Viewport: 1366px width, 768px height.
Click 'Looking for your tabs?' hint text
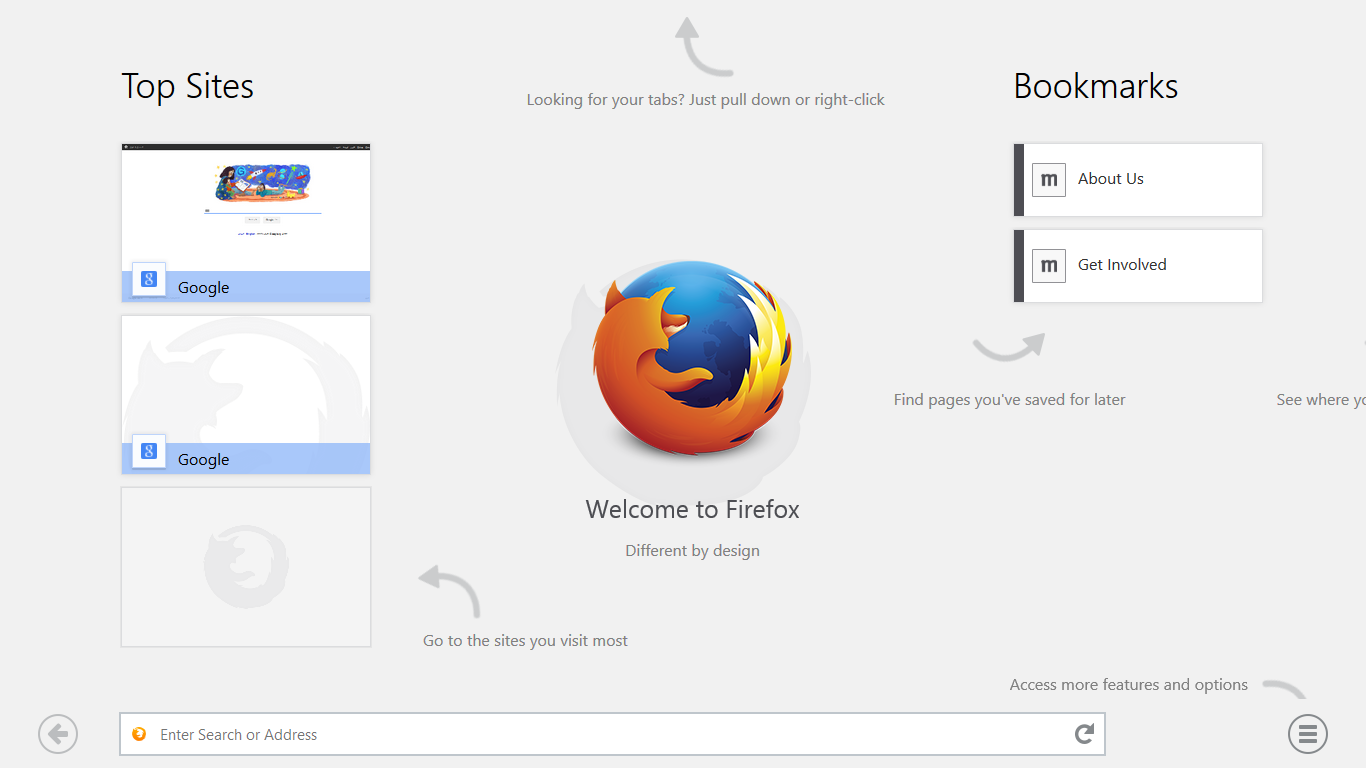(706, 100)
